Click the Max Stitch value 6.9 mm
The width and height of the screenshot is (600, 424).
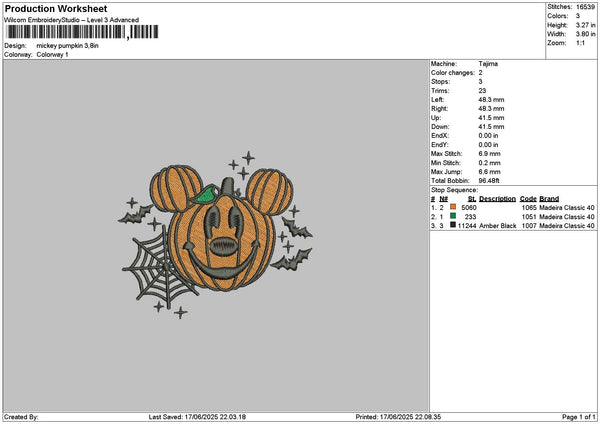(489, 153)
